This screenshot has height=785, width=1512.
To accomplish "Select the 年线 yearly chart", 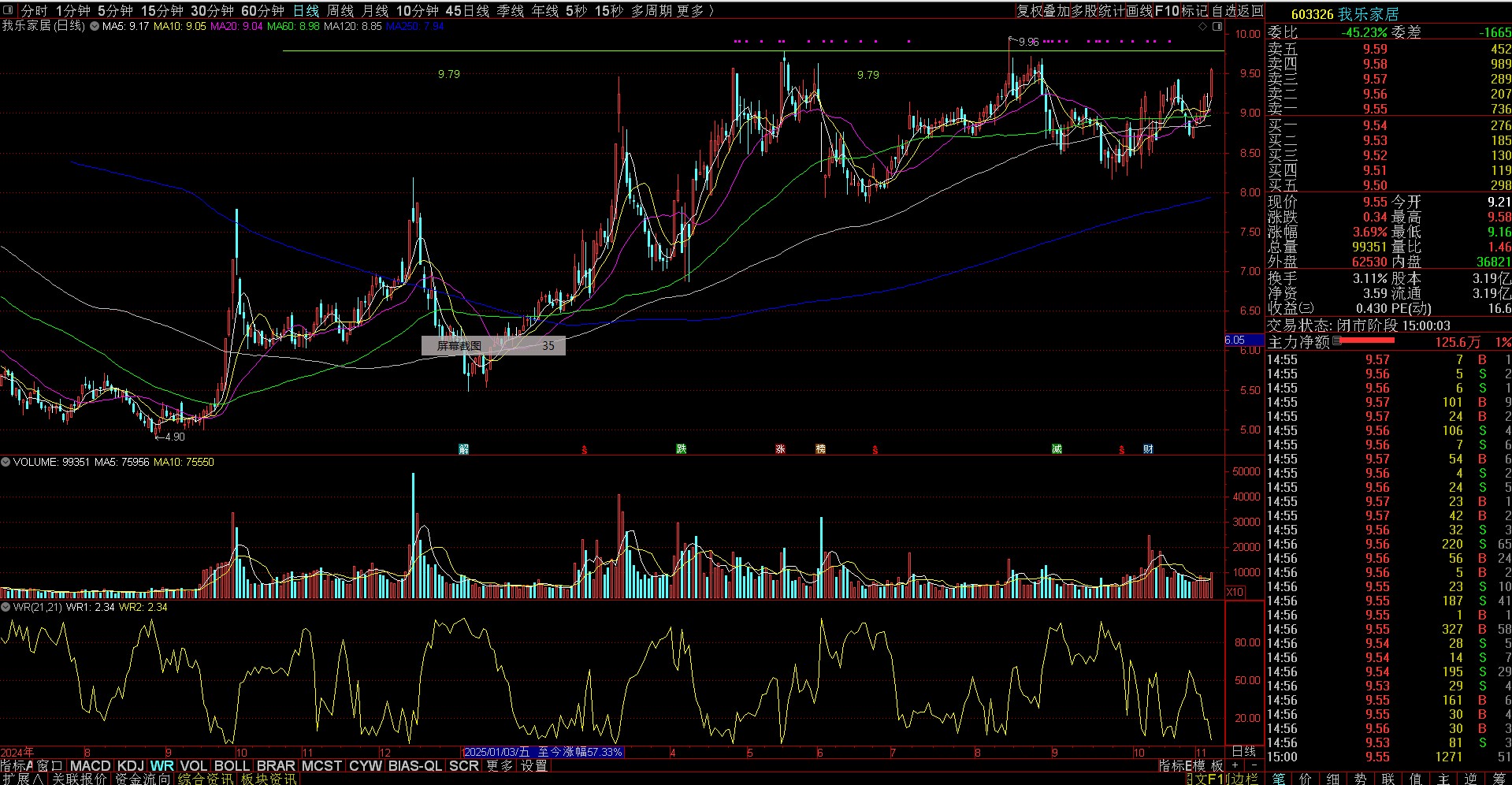I will click(x=545, y=11).
